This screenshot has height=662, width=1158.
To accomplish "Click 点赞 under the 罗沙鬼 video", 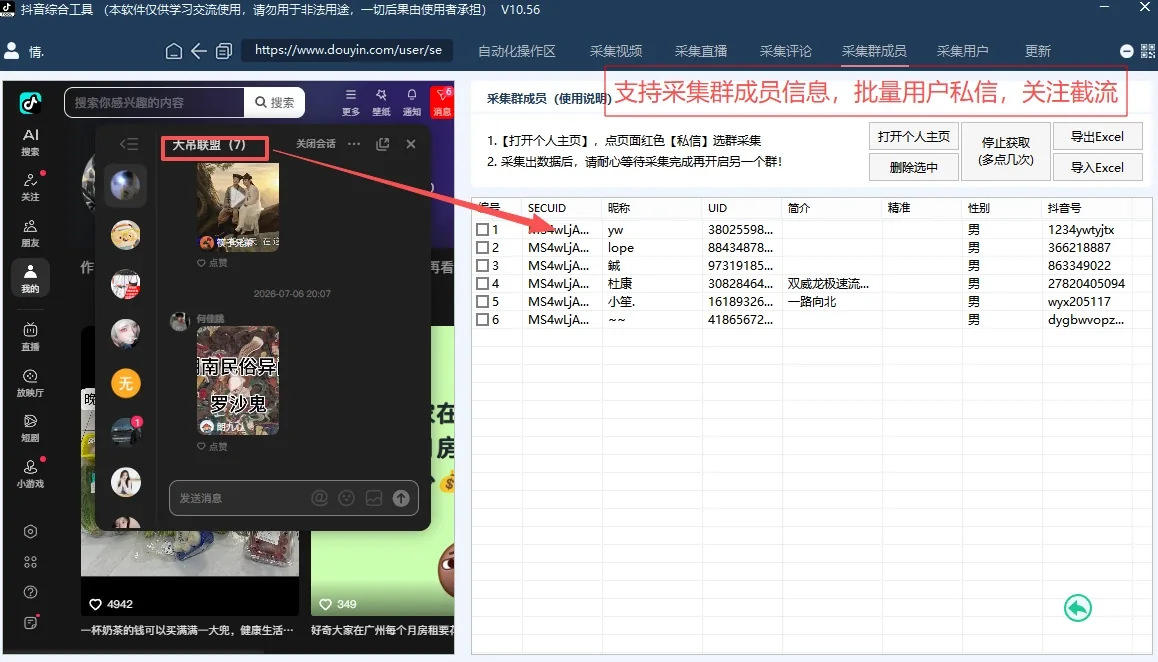I will (212, 446).
